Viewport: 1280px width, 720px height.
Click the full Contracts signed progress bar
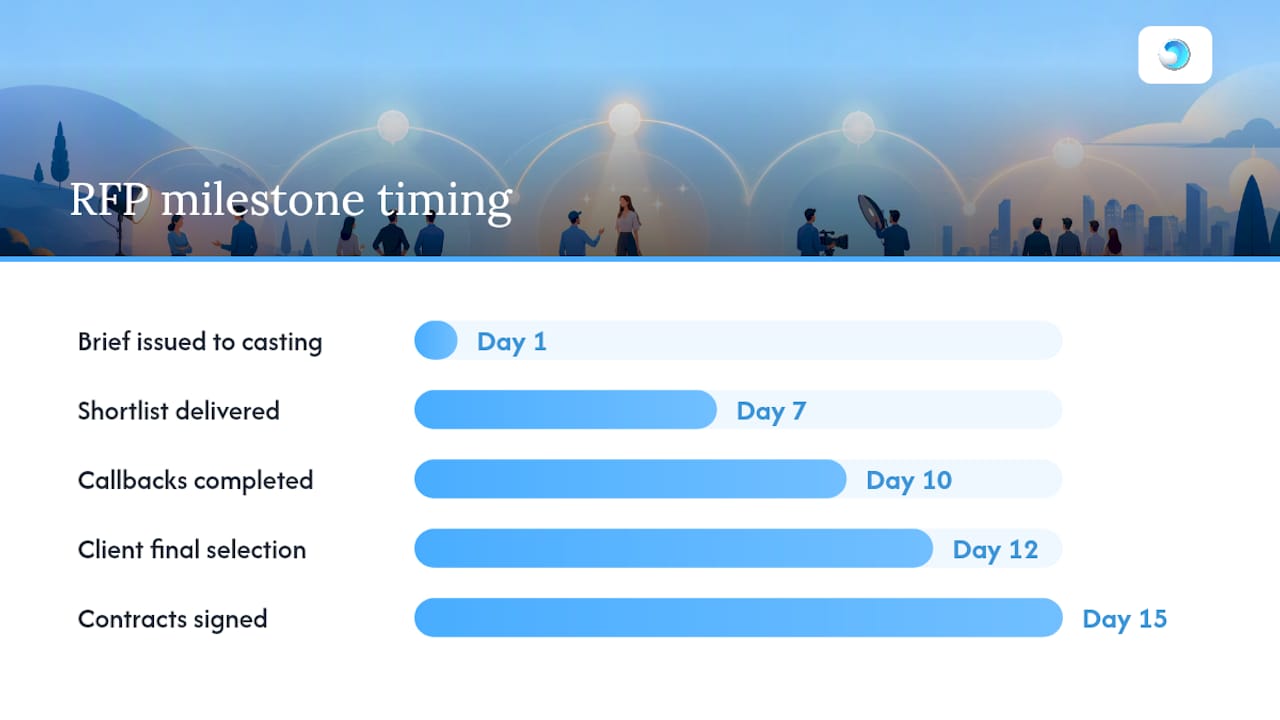click(x=738, y=617)
